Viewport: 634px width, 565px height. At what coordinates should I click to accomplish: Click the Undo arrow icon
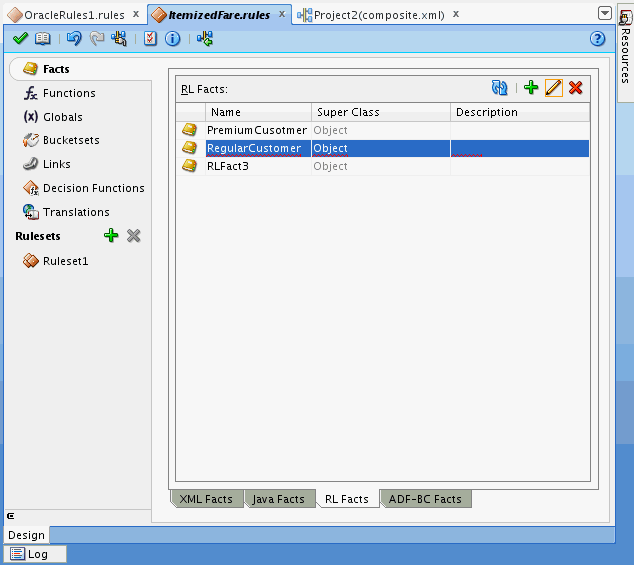(x=74, y=39)
